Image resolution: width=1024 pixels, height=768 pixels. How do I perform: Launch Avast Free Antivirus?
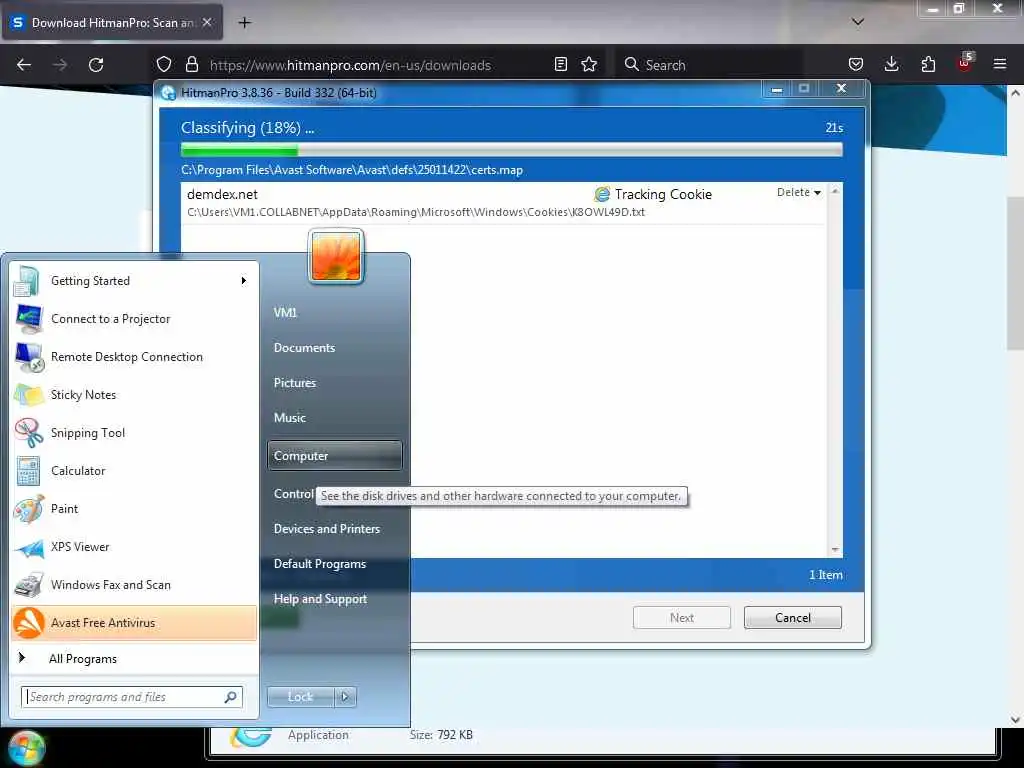pyautogui.click(x=134, y=622)
